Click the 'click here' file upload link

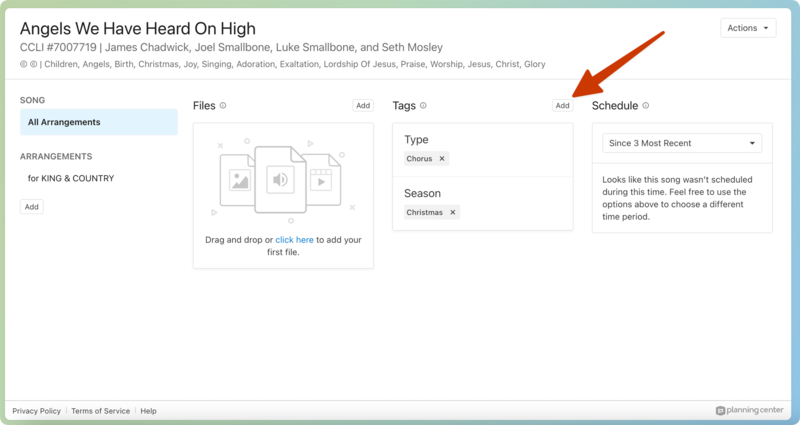pyautogui.click(x=294, y=240)
